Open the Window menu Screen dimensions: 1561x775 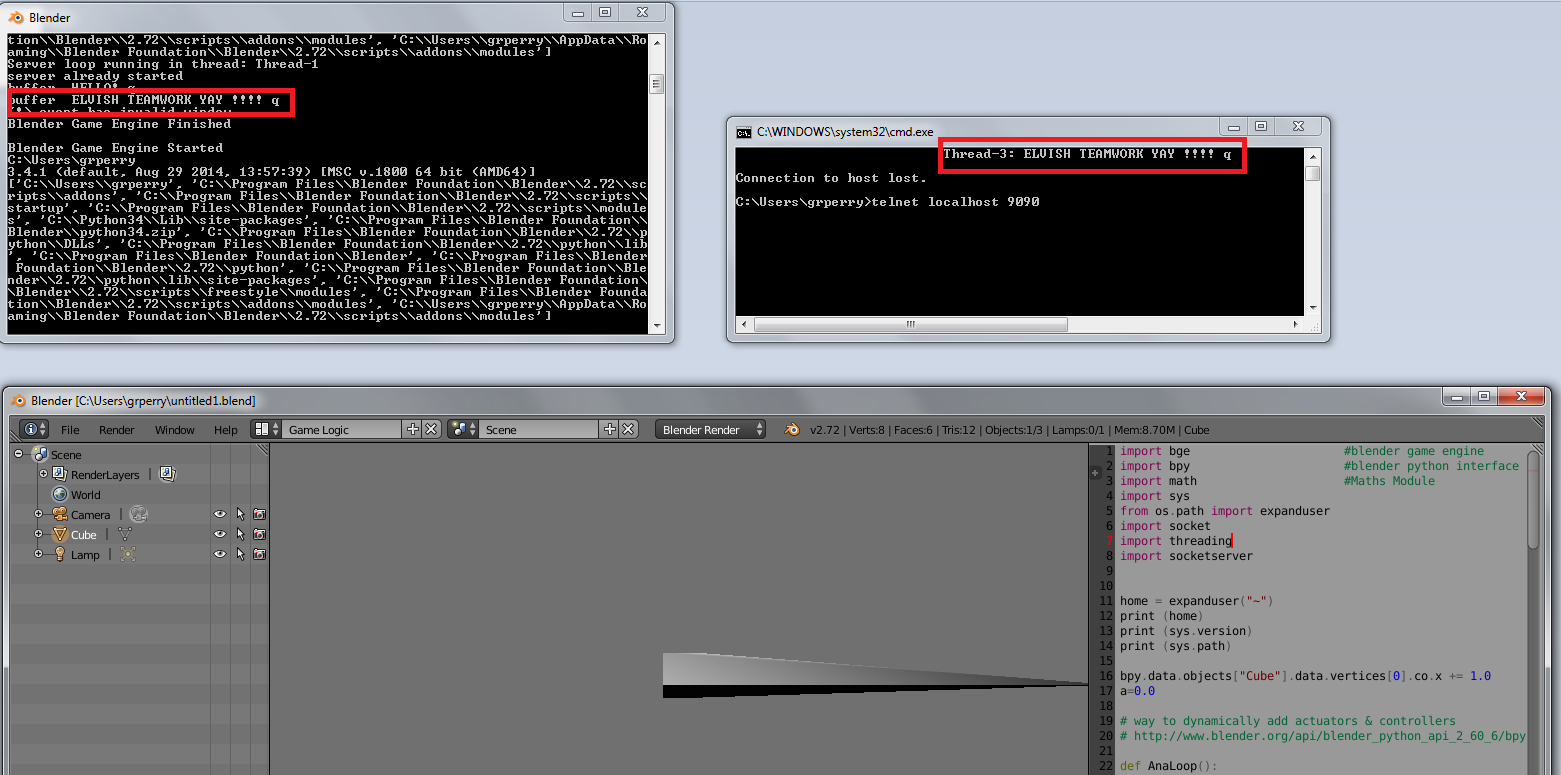pos(175,430)
